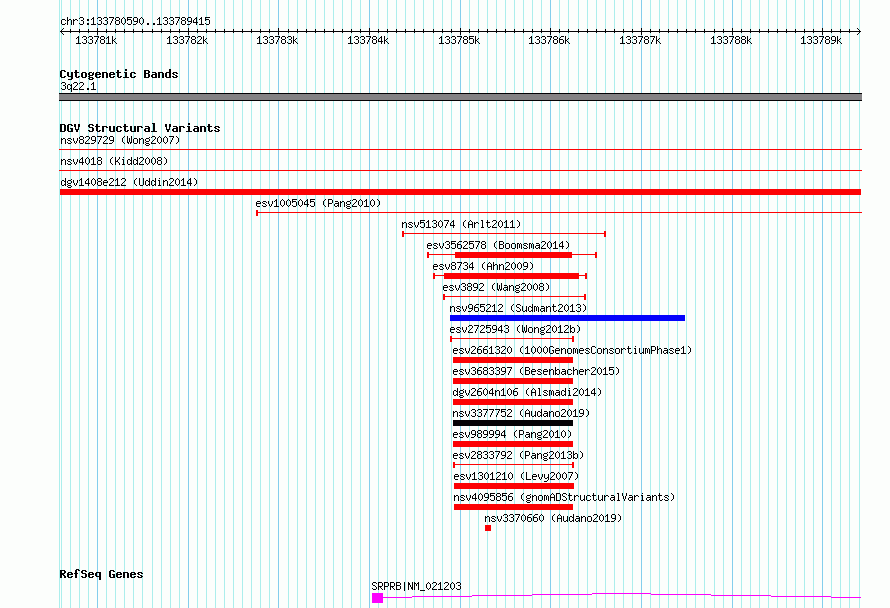The height and width of the screenshot is (608, 890).
Task: Click the 133782k ruler label
Action: tap(187, 40)
